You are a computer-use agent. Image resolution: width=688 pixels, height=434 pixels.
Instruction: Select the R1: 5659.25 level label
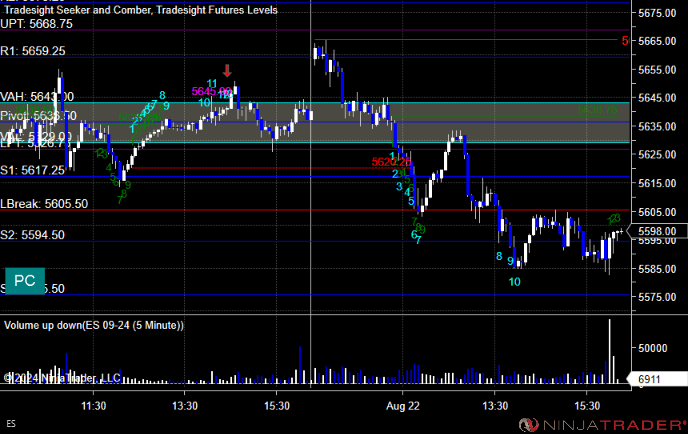pyautogui.click(x=33, y=51)
